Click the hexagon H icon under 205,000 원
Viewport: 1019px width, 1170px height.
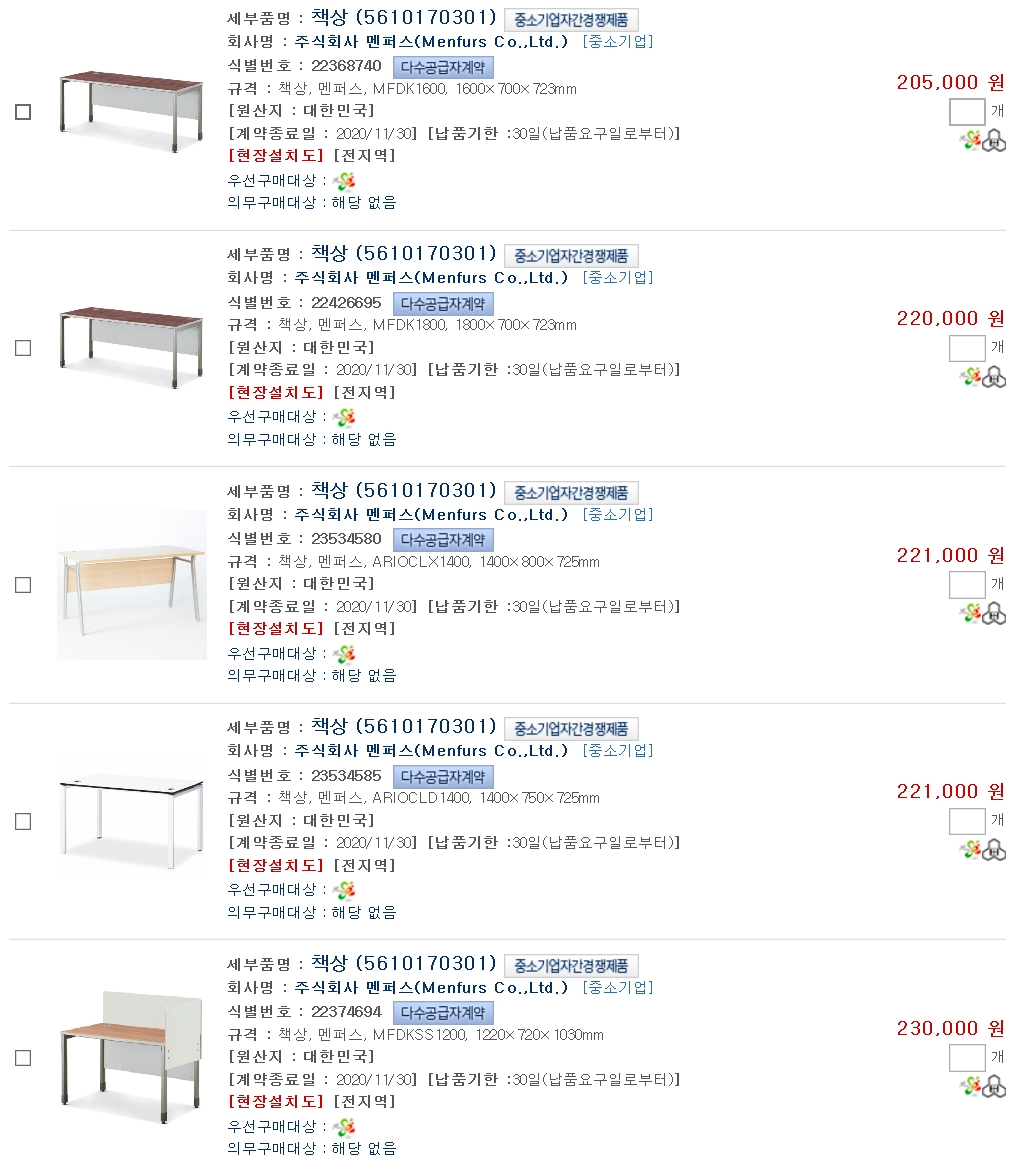point(994,141)
